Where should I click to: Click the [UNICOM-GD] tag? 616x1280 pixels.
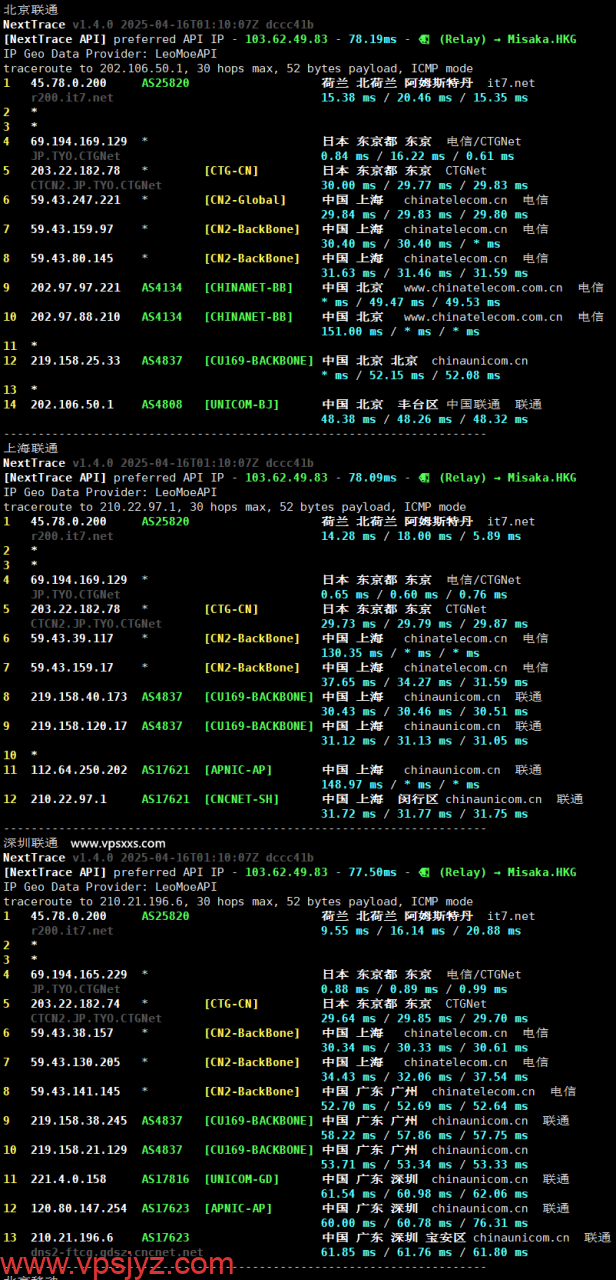coord(241,1179)
